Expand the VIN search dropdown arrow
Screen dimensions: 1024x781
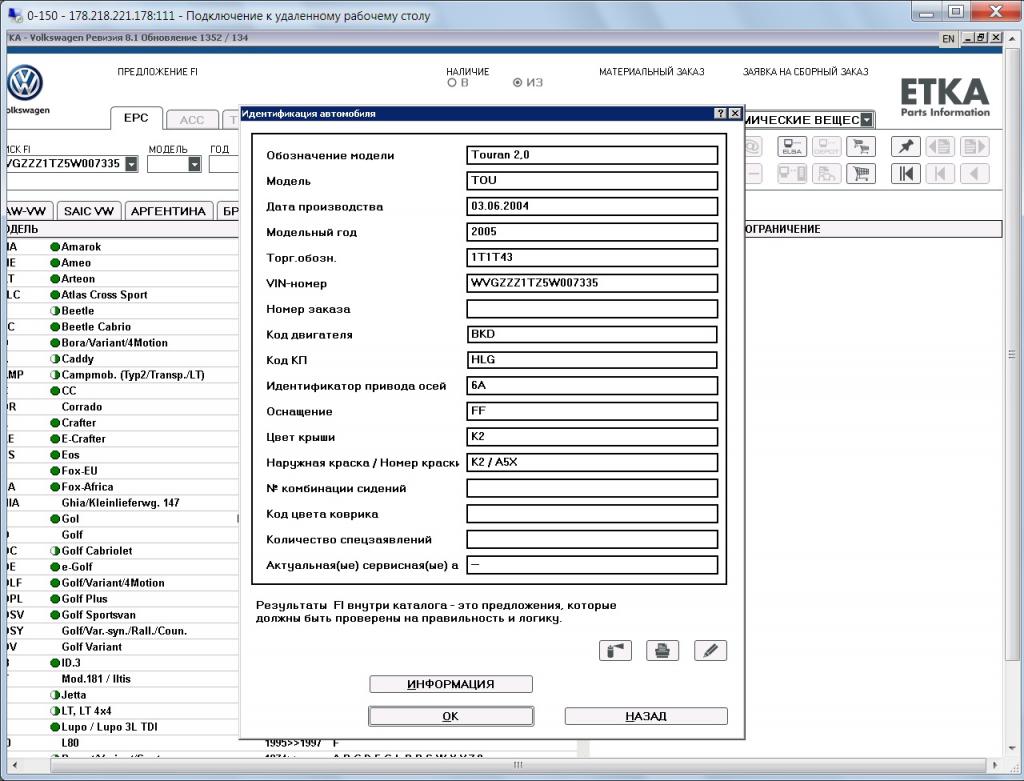pos(131,164)
